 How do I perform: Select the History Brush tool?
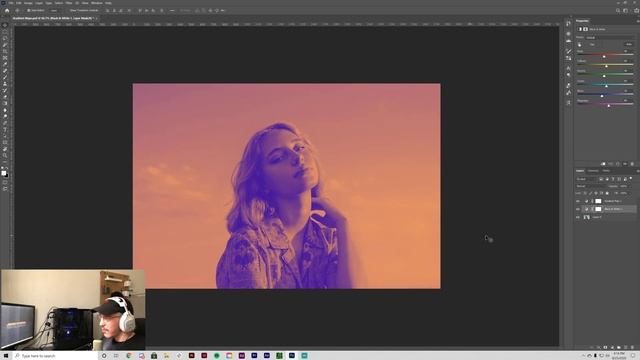[x=5, y=90]
